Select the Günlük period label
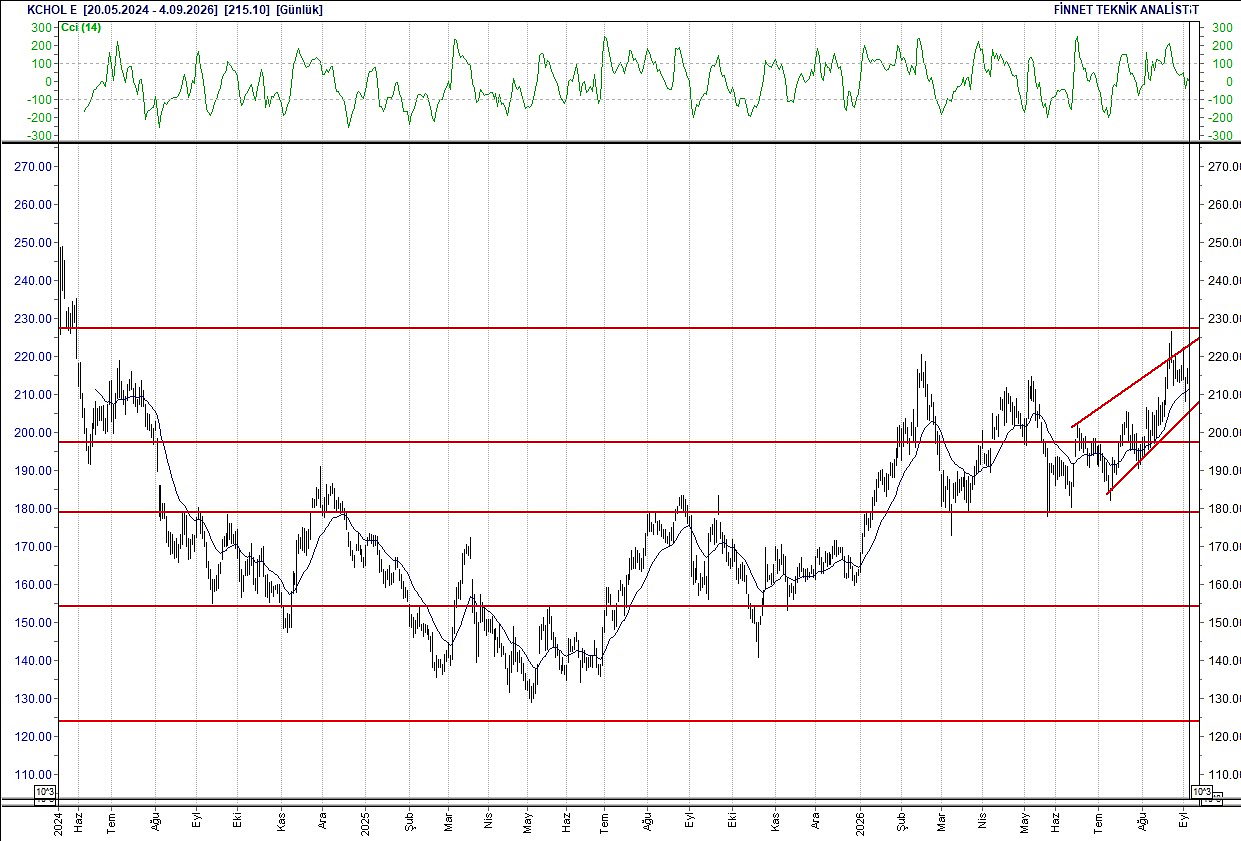 pos(299,9)
